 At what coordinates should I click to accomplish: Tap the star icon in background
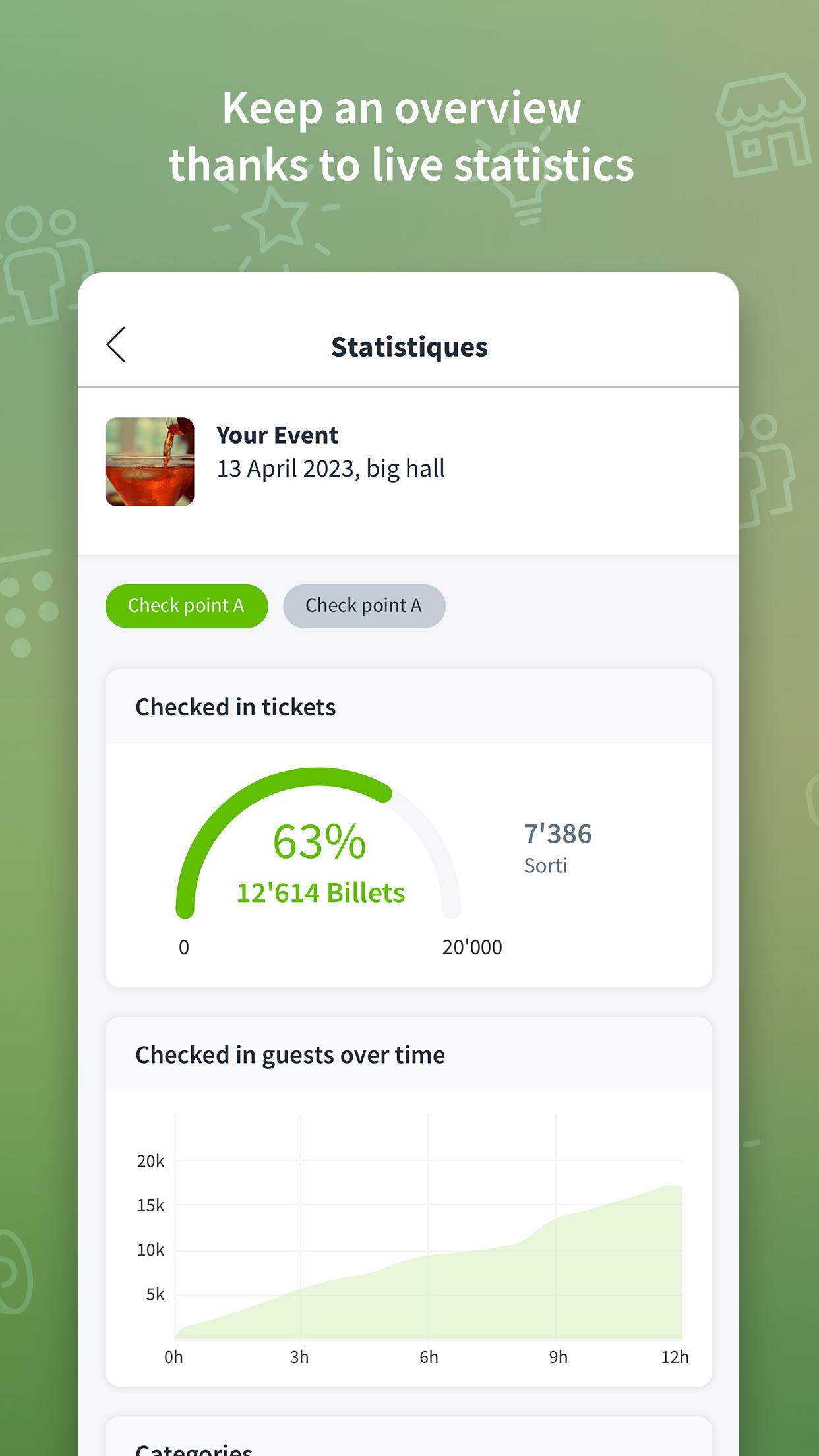click(x=276, y=219)
